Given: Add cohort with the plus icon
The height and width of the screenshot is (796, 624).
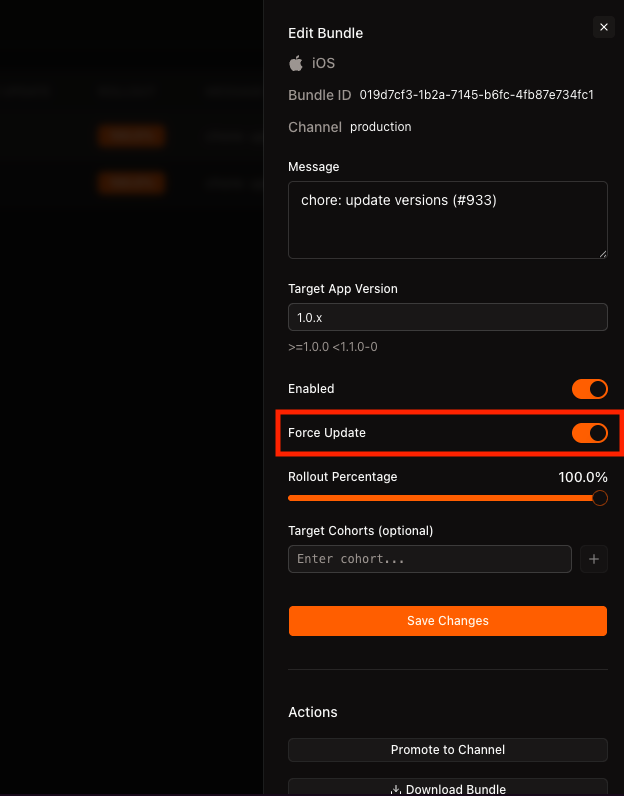Looking at the screenshot, I should (594, 559).
